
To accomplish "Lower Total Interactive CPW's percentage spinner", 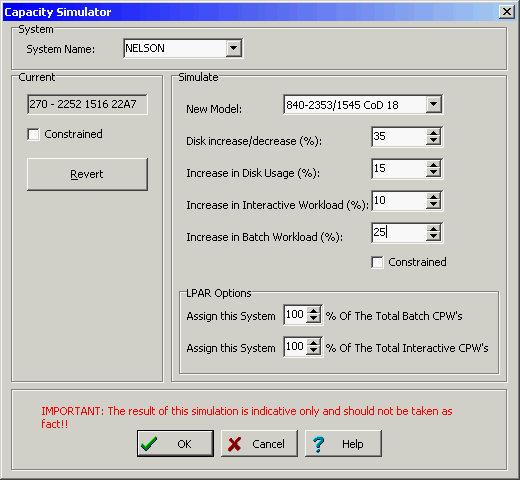I will tap(313, 351).
